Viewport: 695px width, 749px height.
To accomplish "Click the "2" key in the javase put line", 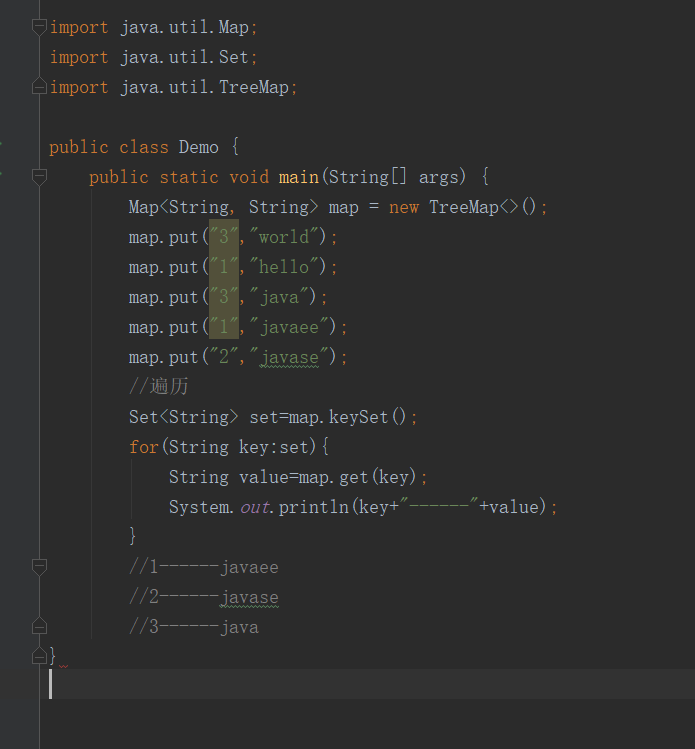I will point(224,357).
